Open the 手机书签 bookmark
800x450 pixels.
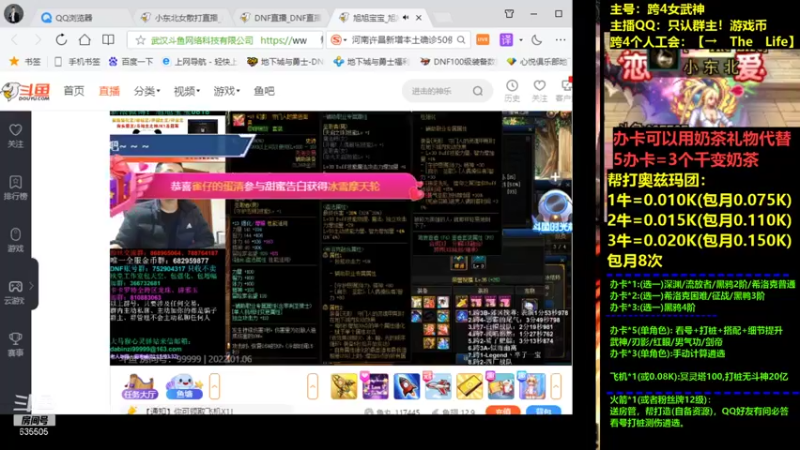click(77, 62)
